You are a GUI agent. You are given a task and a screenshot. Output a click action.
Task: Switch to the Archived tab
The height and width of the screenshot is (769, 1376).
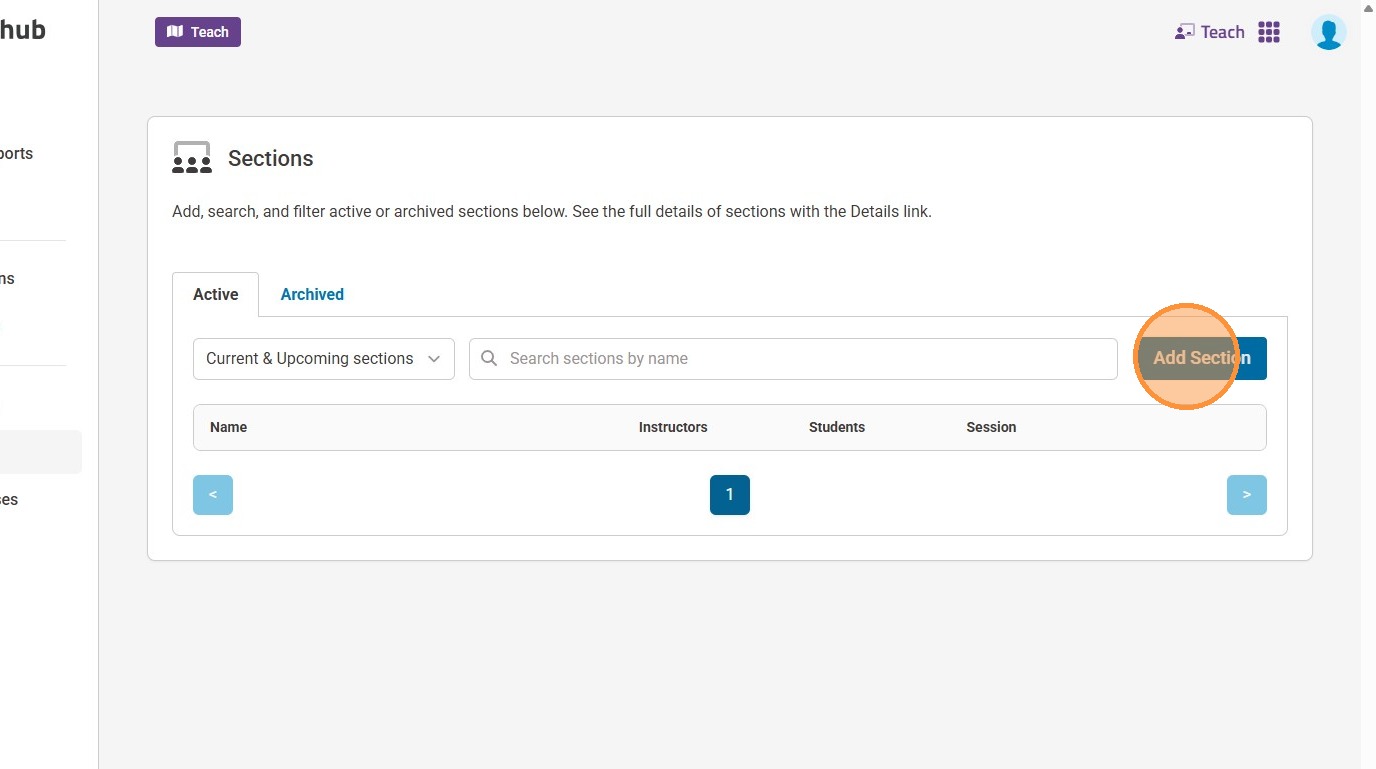click(312, 294)
